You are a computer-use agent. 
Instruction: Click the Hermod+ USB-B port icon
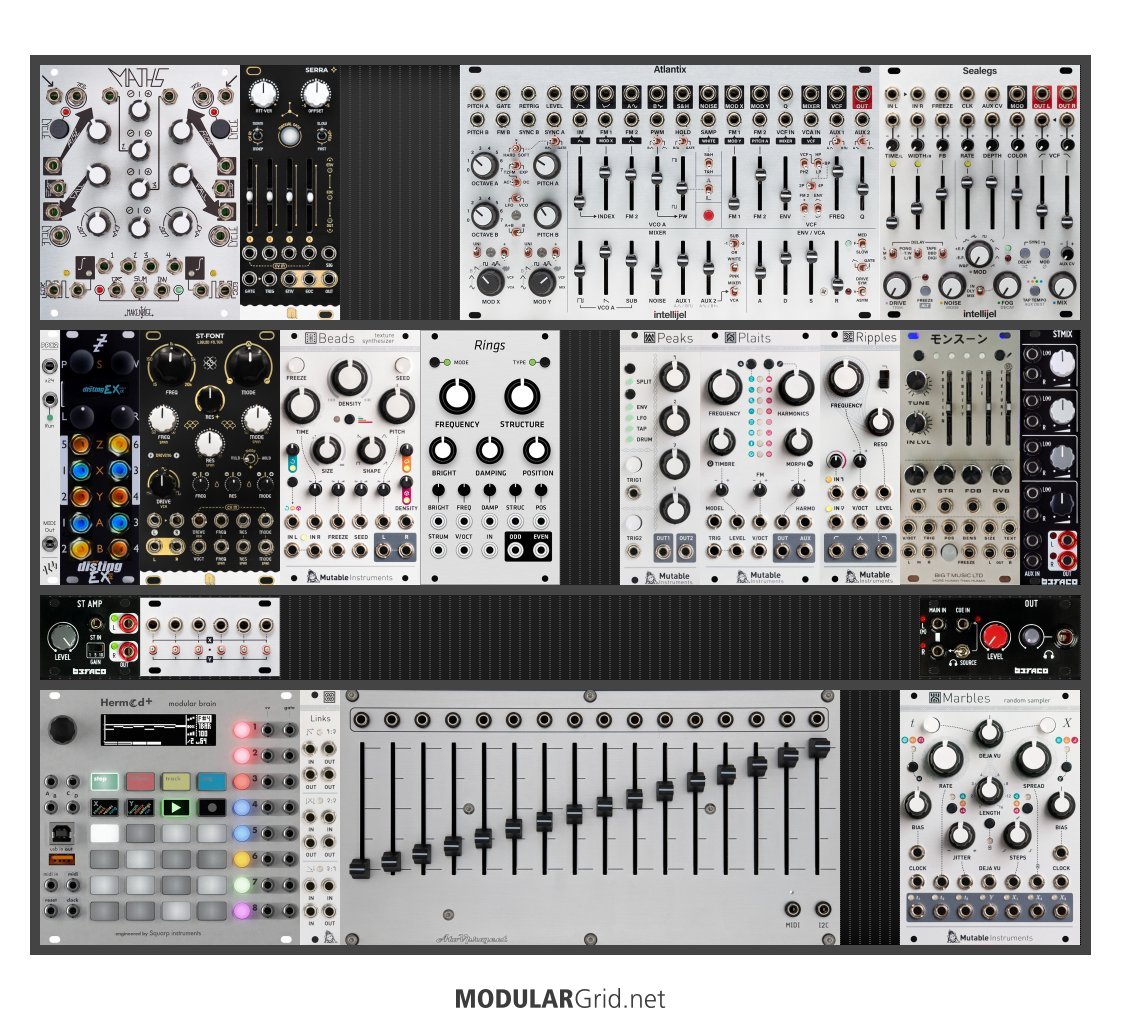61,833
